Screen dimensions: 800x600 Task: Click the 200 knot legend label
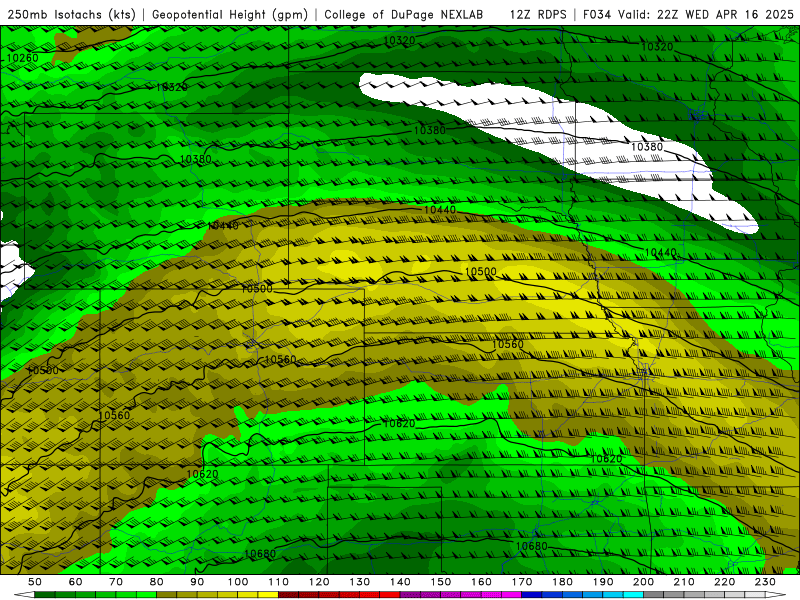coord(644,582)
